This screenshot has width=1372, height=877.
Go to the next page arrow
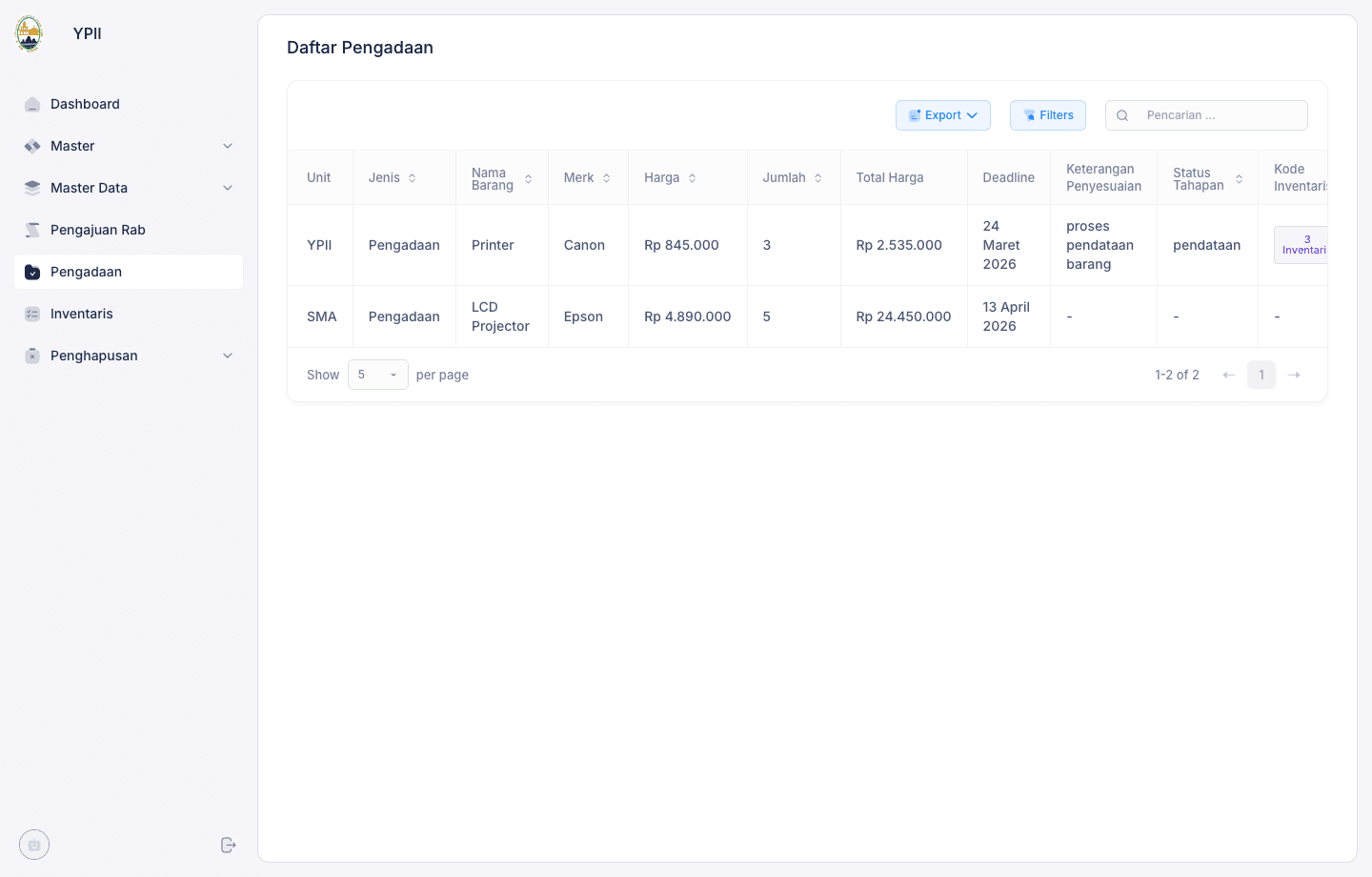point(1294,375)
